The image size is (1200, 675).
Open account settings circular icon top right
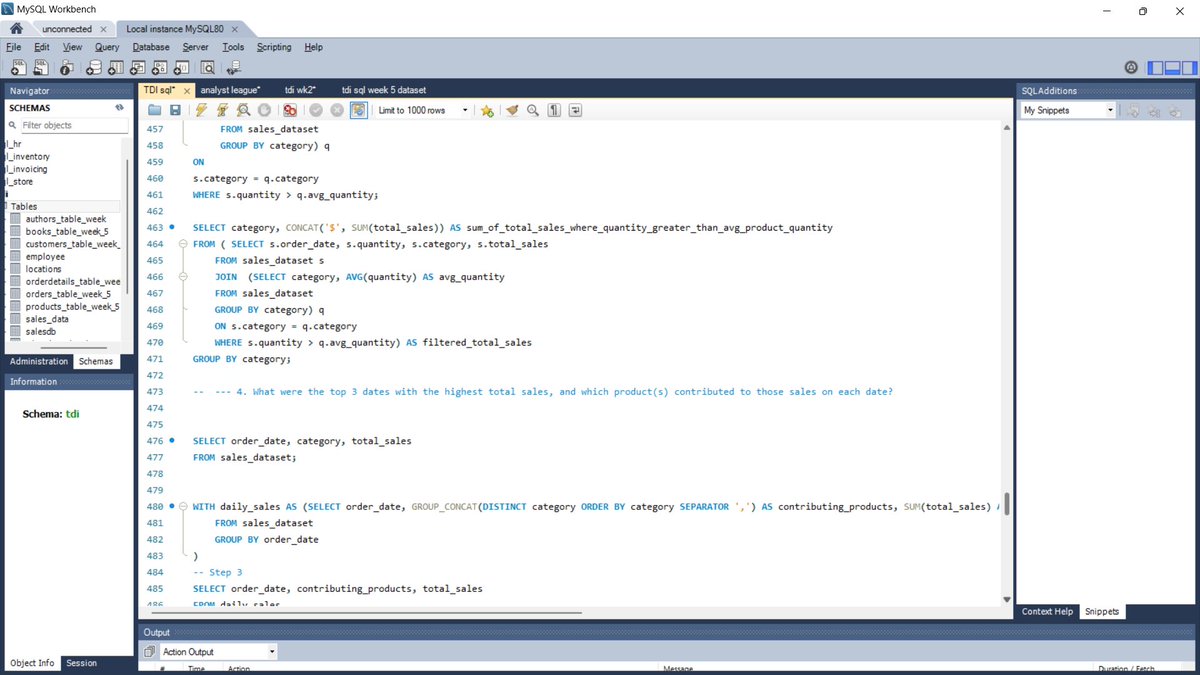point(1131,67)
